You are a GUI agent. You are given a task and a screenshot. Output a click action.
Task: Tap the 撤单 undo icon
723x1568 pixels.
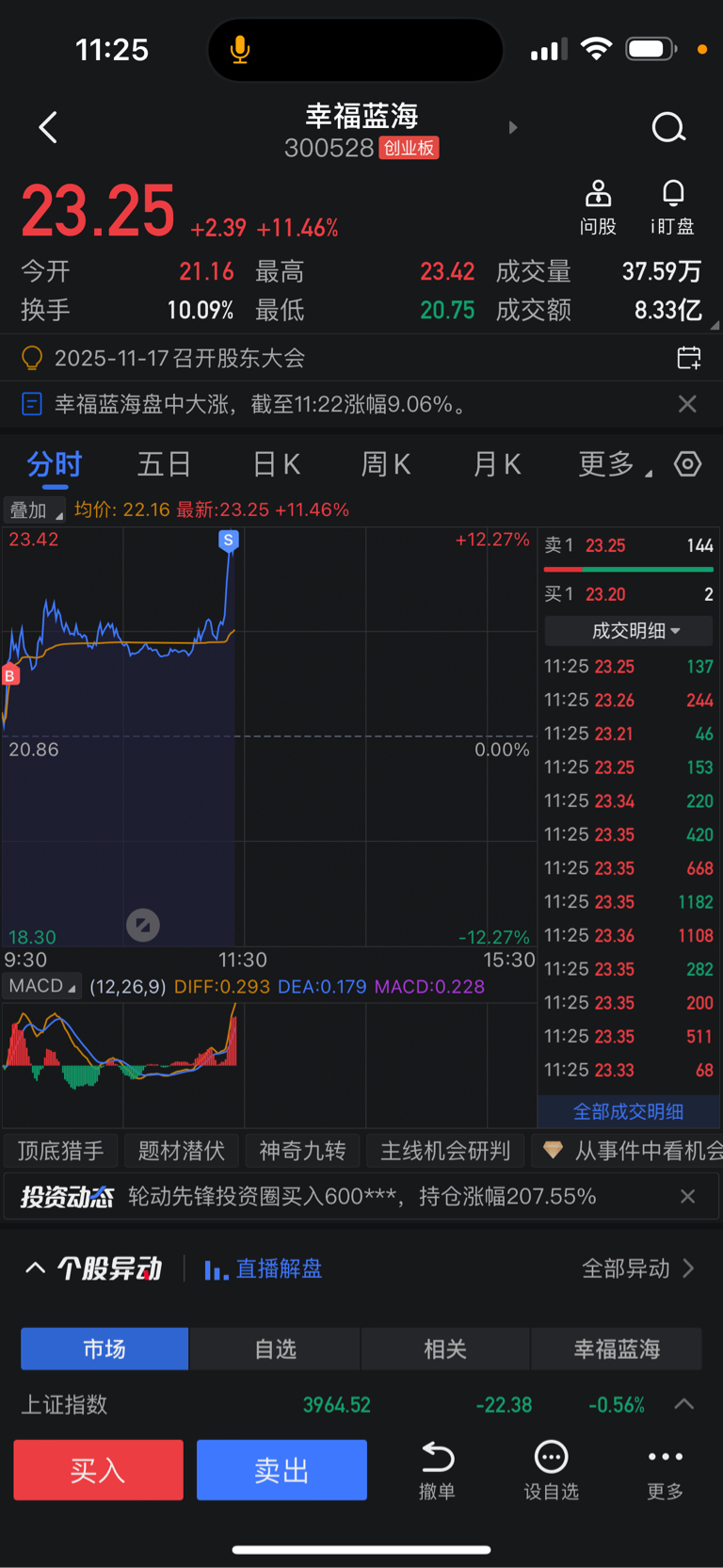pos(438,1457)
